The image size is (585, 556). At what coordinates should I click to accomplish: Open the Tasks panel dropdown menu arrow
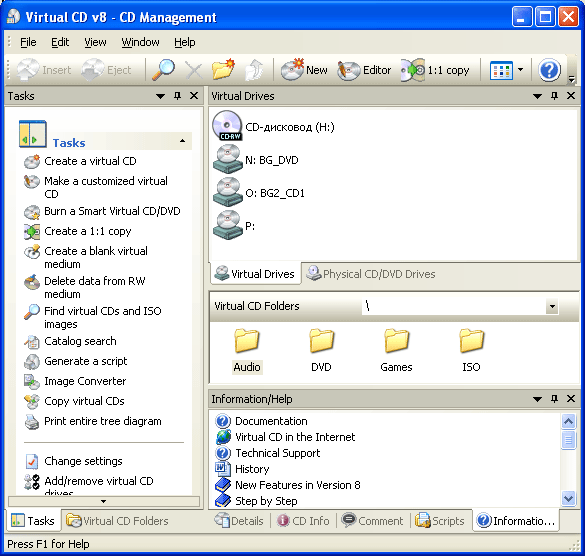[x=160, y=96]
